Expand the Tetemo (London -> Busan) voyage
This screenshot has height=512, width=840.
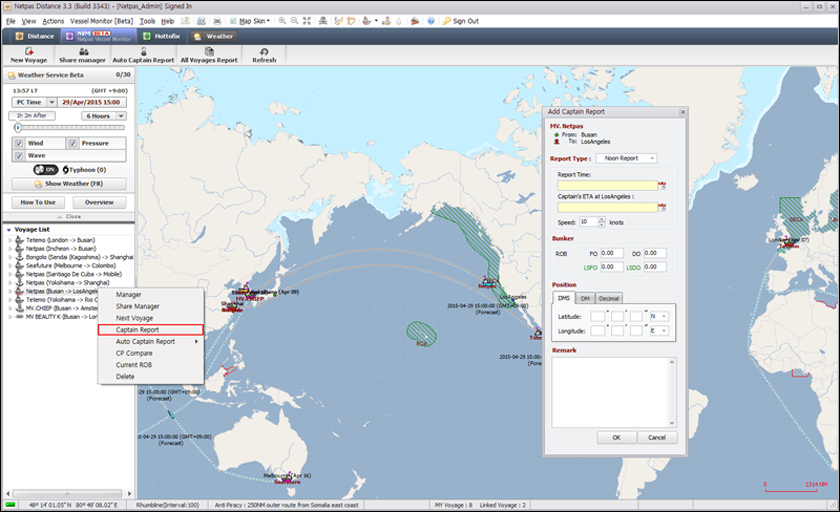pyautogui.click(x=10, y=240)
